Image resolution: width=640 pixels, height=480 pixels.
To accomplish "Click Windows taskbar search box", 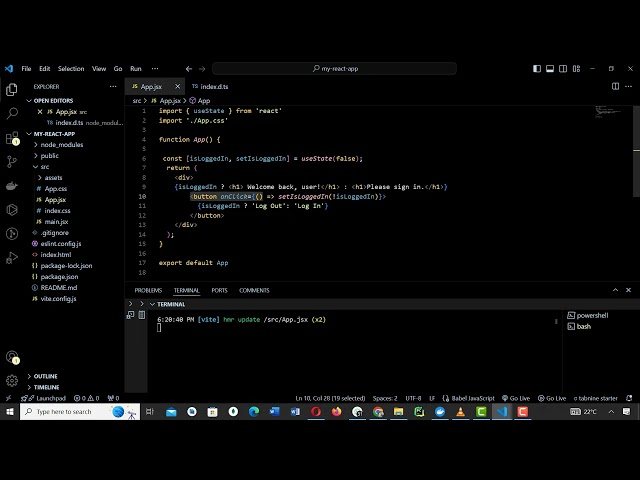I will 80,411.
